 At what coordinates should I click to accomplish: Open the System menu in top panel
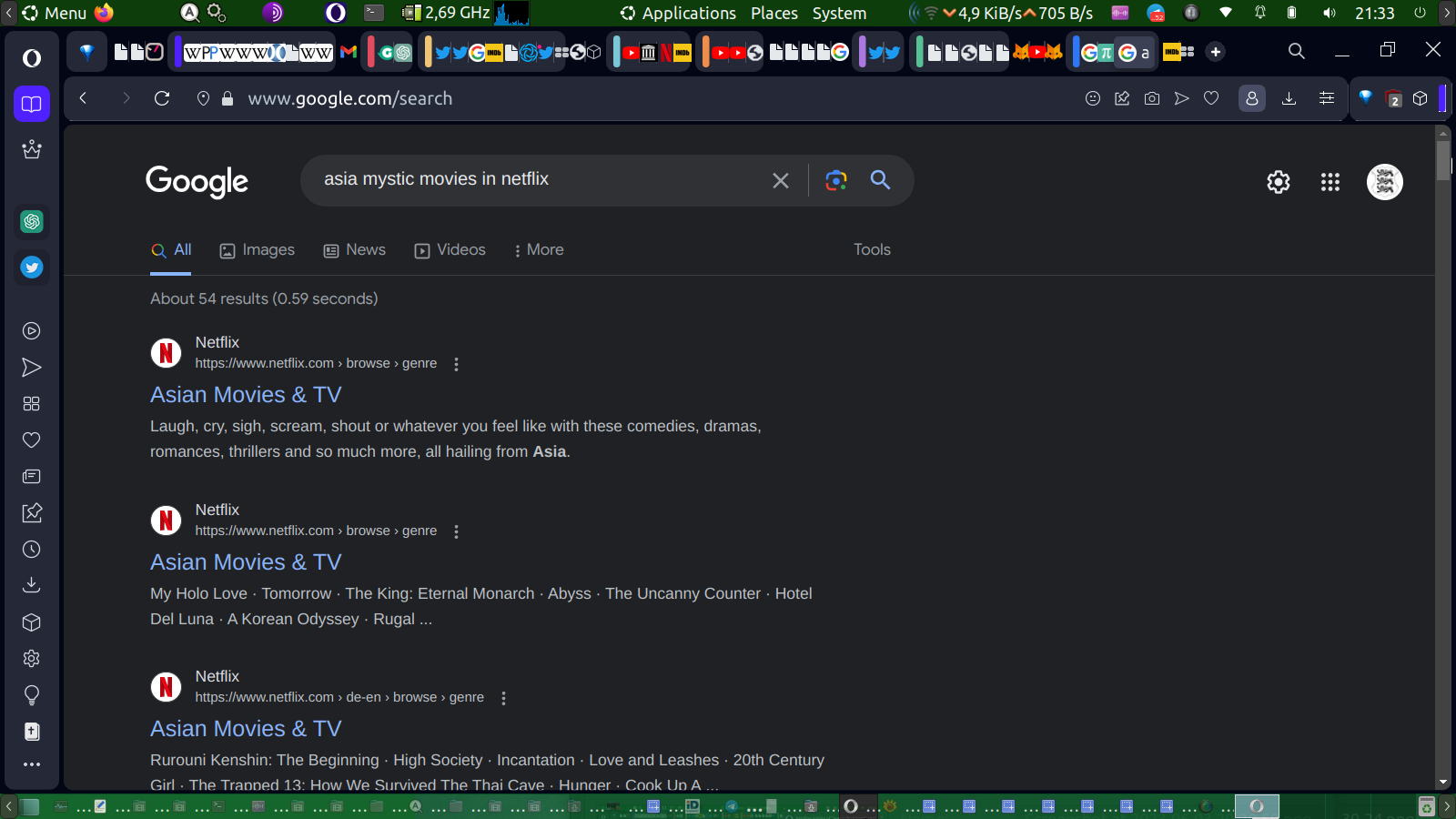click(839, 13)
